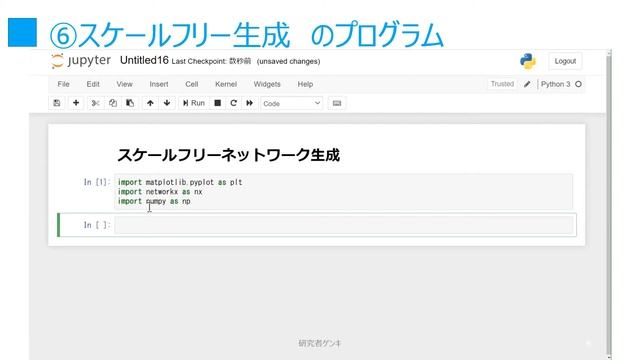Copy selected cells icon
Viewport: 640px width, 360px height.
[113, 103]
